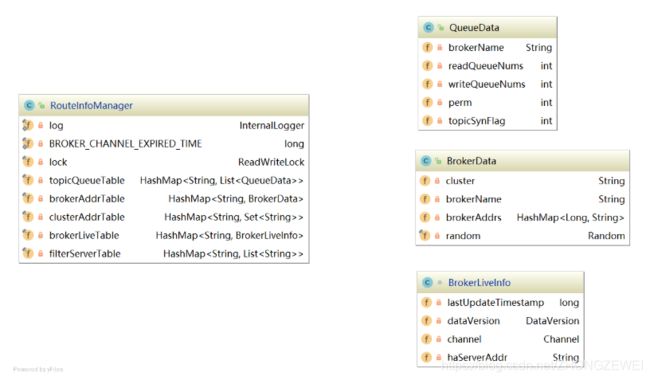
Task: Click the public visibility icon beside RouteInfoManager
Action: pos(41,105)
